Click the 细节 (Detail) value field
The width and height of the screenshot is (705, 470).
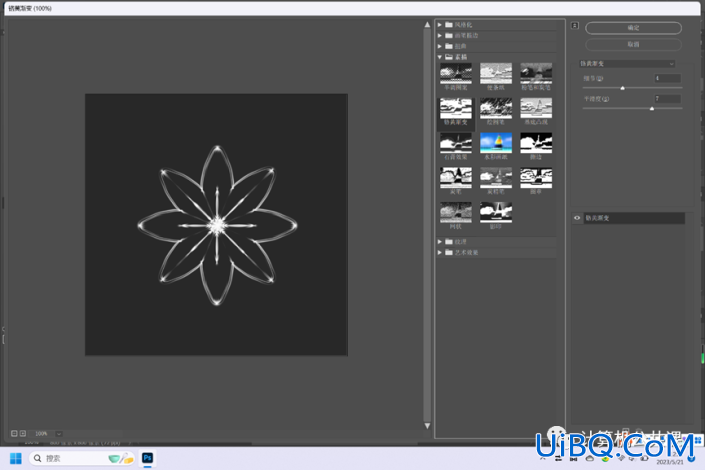pos(667,78)
